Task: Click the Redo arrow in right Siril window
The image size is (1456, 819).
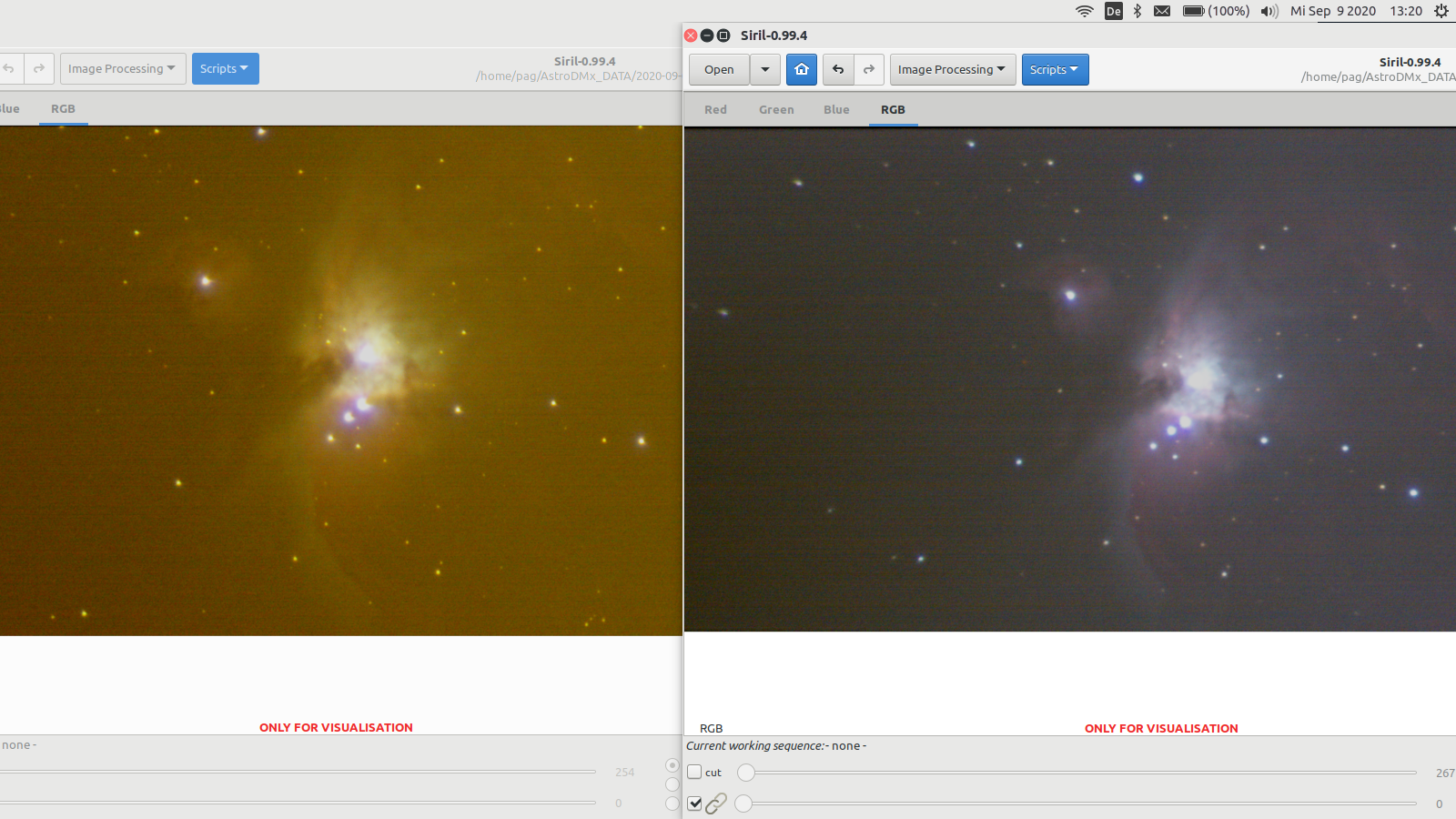Action: click(x=869, y=69)
